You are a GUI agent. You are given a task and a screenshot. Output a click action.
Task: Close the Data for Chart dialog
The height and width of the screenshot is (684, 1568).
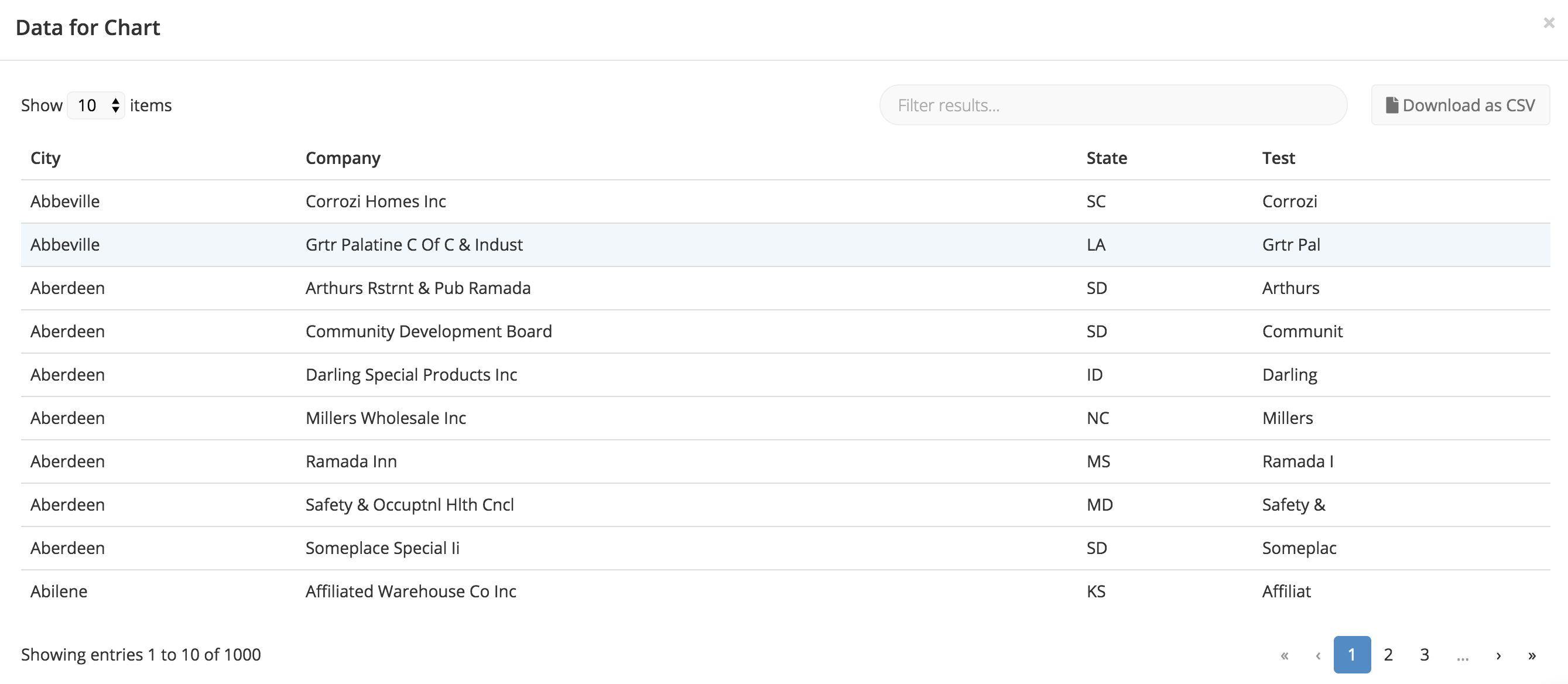pos(1549,23)
